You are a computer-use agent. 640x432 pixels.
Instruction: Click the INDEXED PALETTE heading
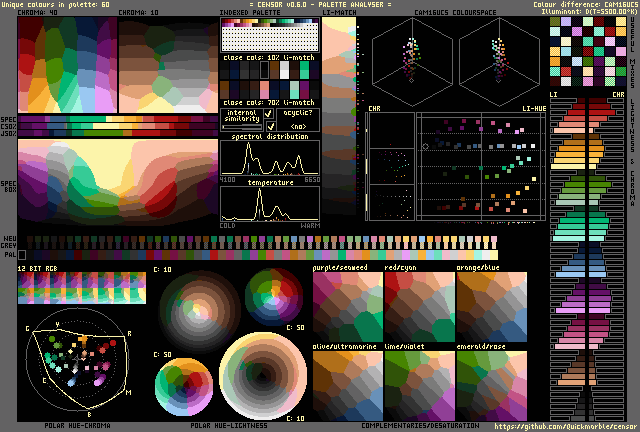250,13
